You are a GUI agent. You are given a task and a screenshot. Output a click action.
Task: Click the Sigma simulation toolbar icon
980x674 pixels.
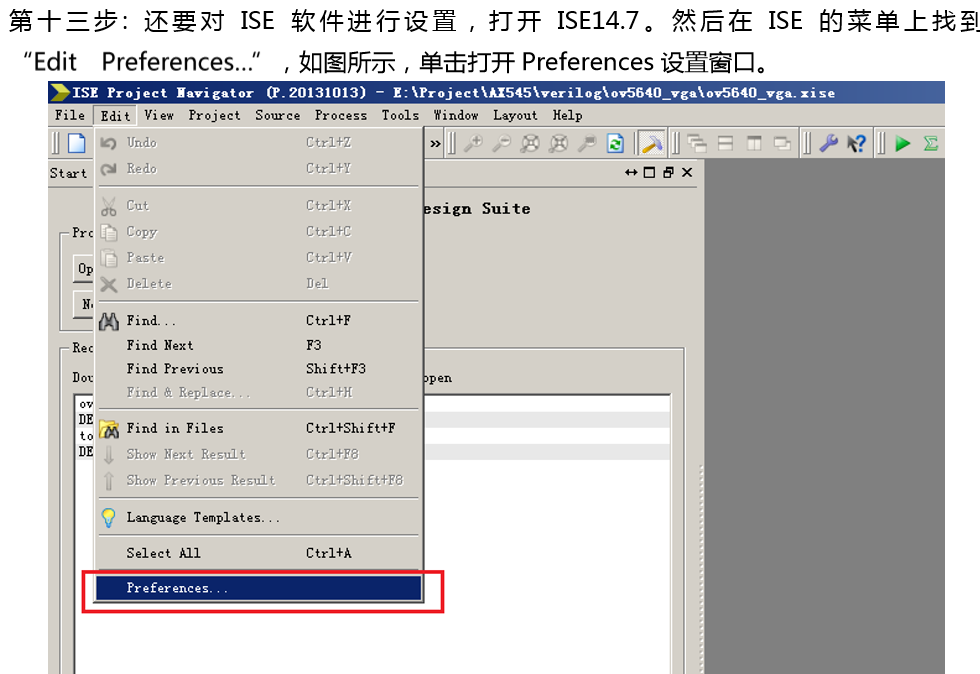coord(930,143)
